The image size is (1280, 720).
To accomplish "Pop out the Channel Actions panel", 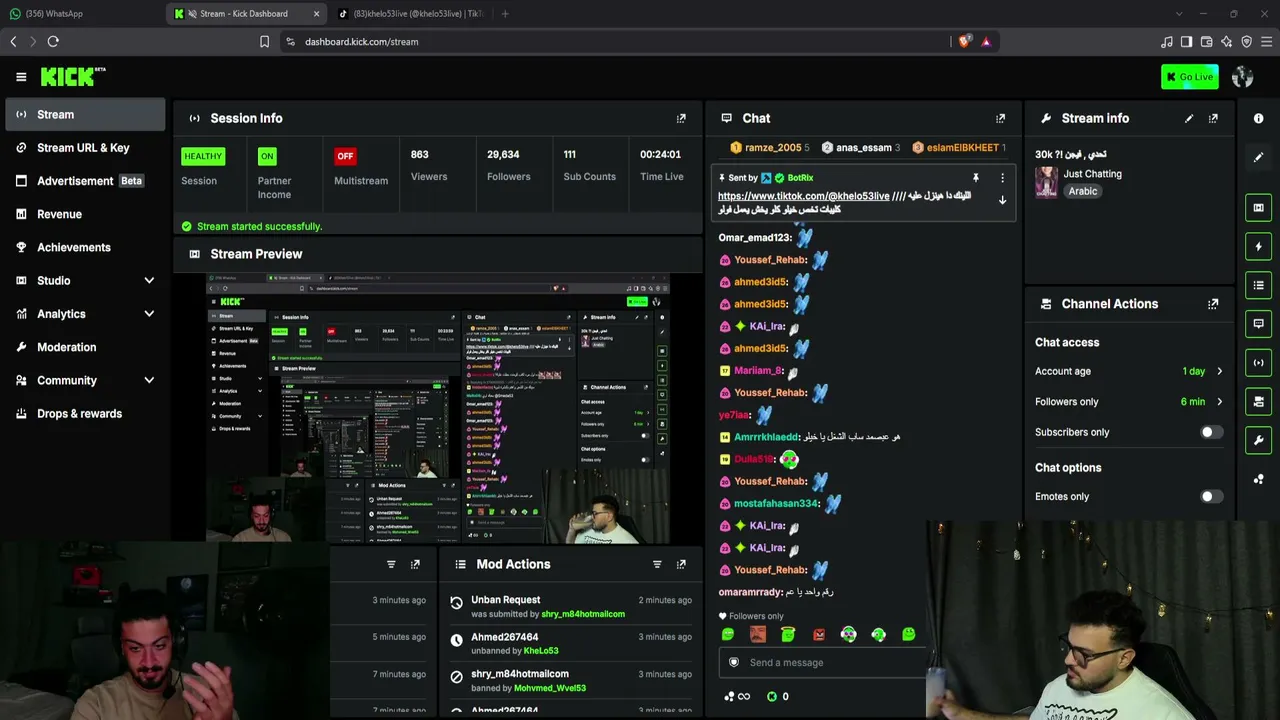I will coord(1213,304).
